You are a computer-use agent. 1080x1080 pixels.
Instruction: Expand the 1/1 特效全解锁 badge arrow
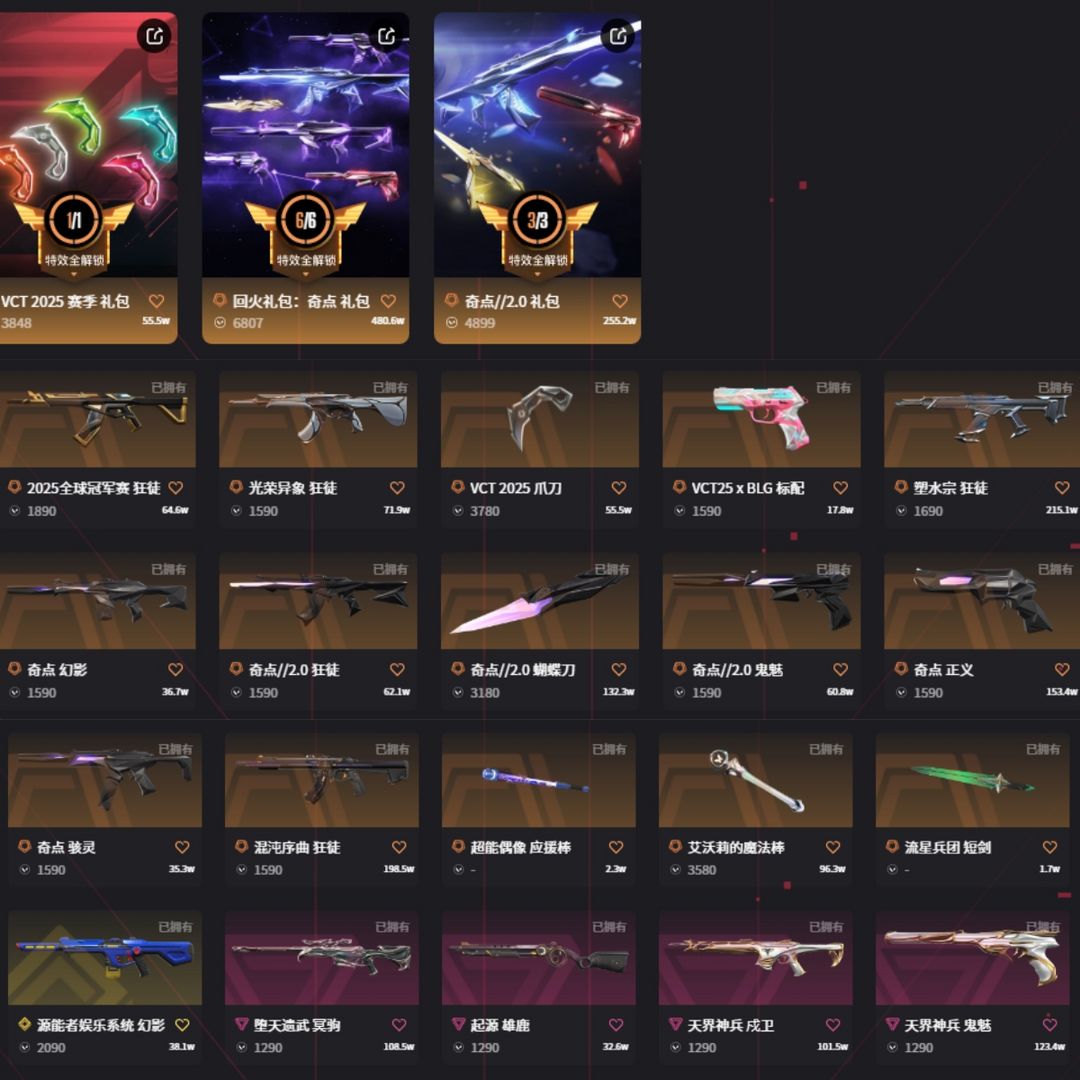tap(74, 274)
